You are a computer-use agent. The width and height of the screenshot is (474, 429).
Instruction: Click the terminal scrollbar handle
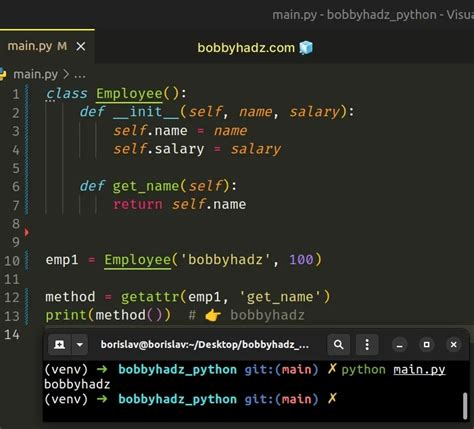click(465, 406)
